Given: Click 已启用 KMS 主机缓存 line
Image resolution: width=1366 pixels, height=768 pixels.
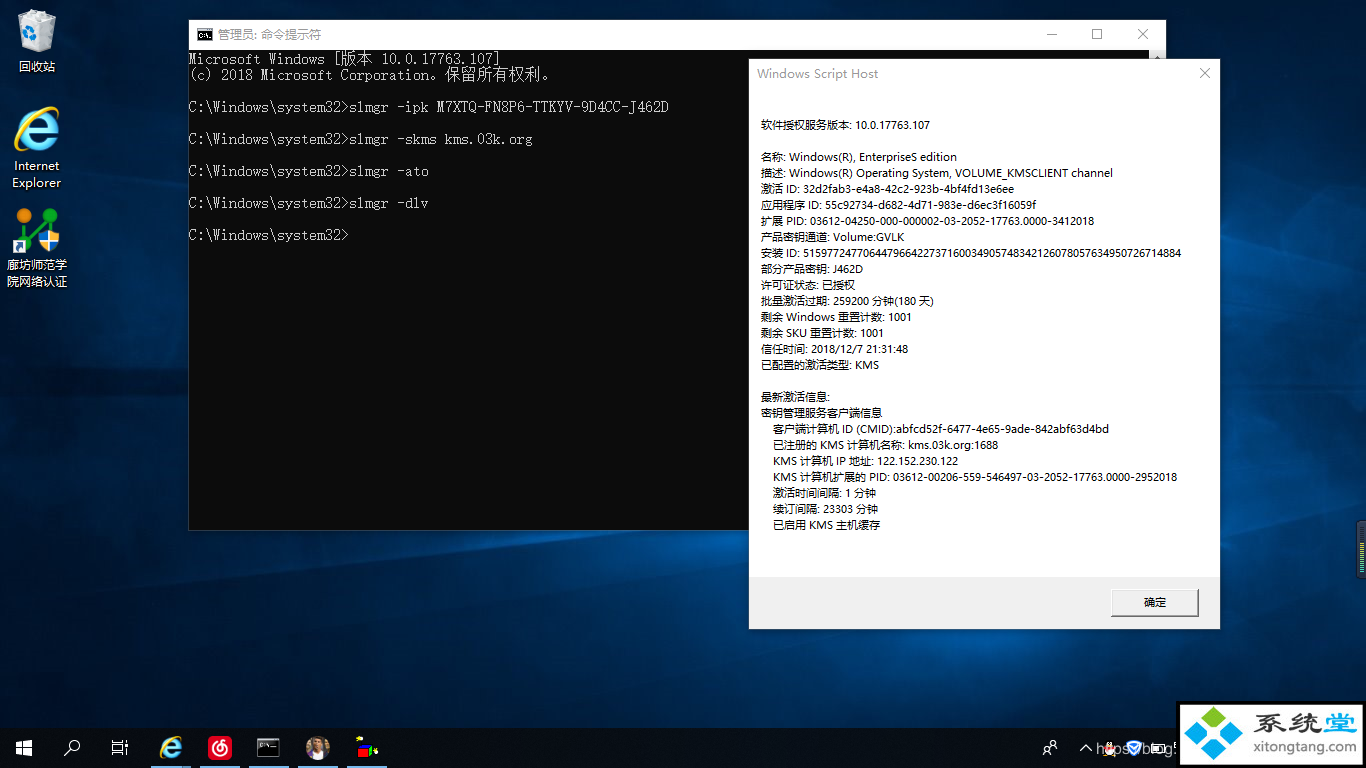Looking at the screenshot, I should [x=826, y=525].
